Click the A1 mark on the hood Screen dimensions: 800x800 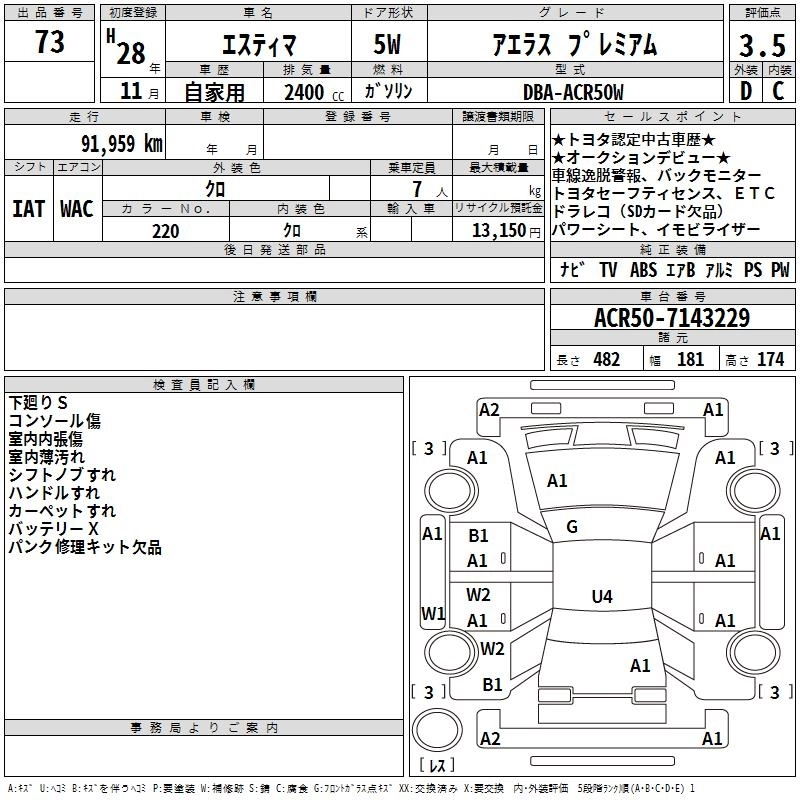557,481
